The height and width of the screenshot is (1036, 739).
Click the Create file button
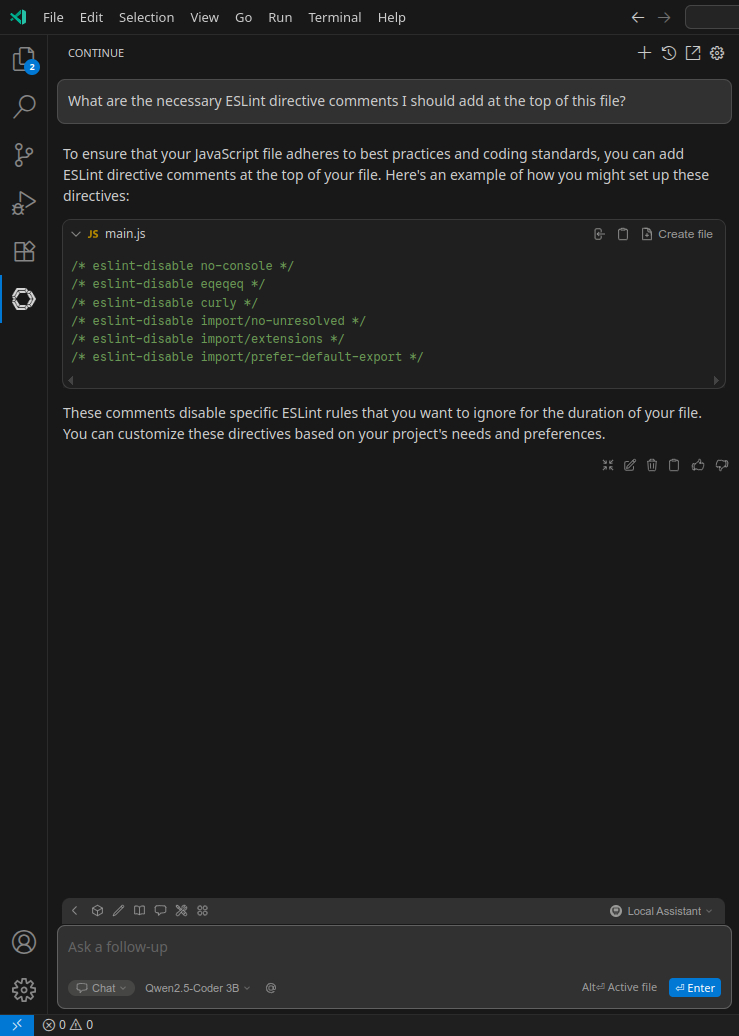click(678, 234)
